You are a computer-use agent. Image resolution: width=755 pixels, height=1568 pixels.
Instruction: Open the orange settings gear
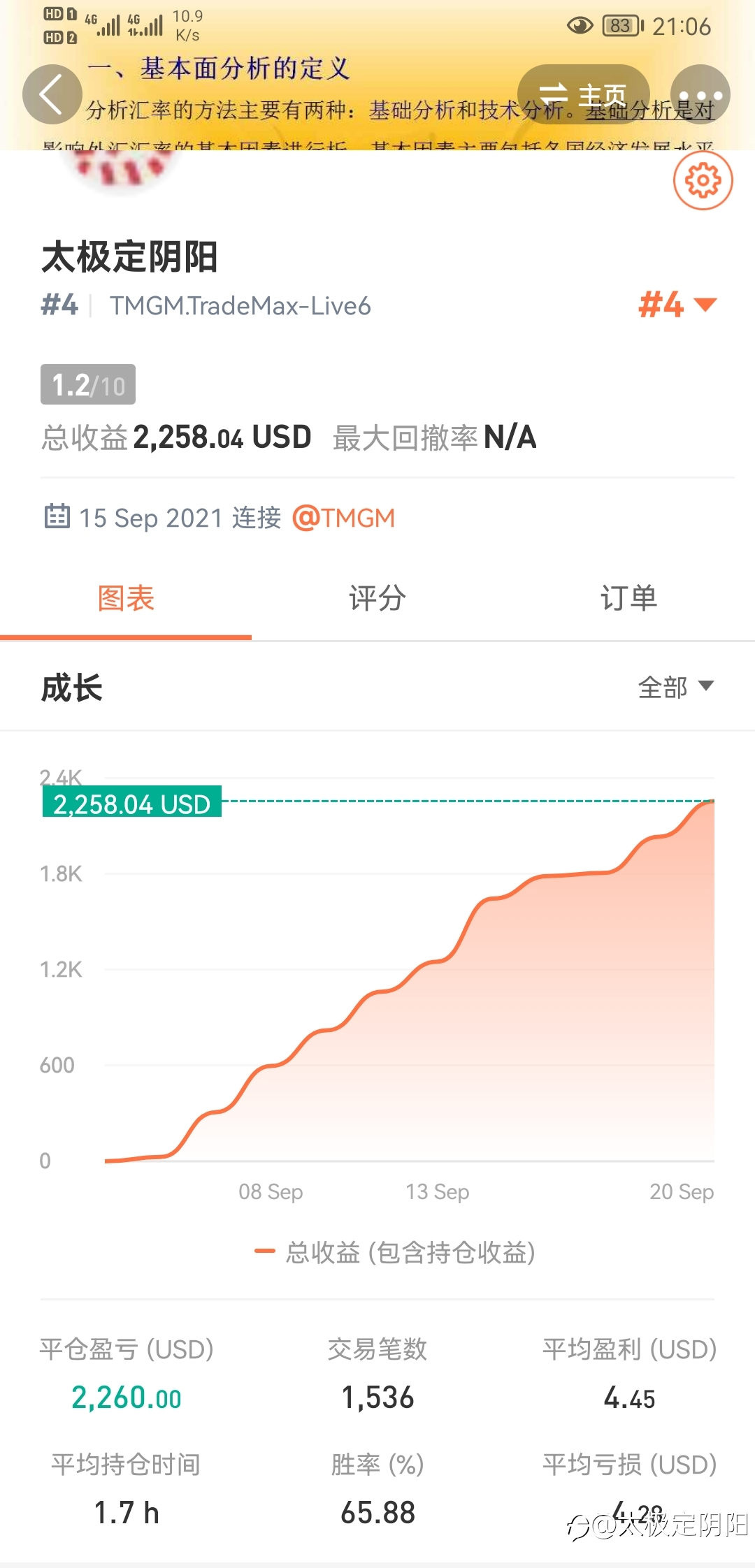tap(703, 180)
